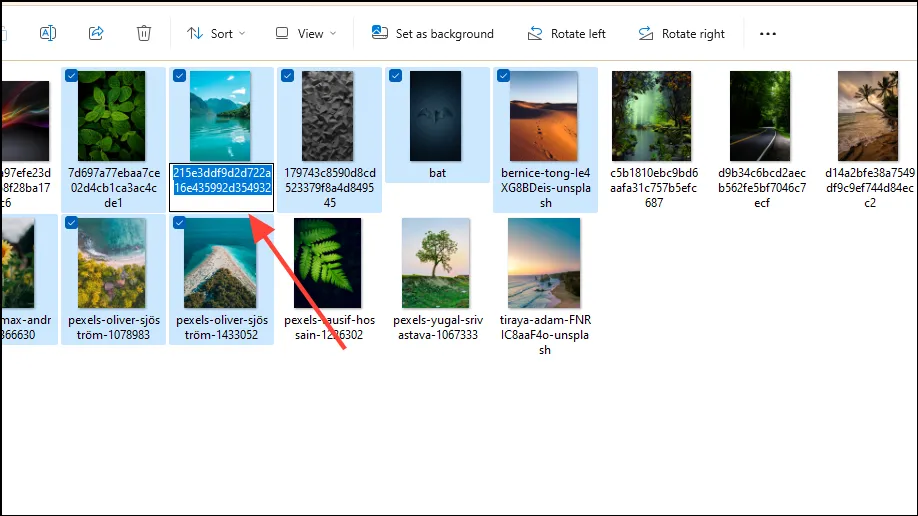Click the label pexels-oliver-sjöström-1433052
Viewport: 918px width, 516px height.
[221, 327]
